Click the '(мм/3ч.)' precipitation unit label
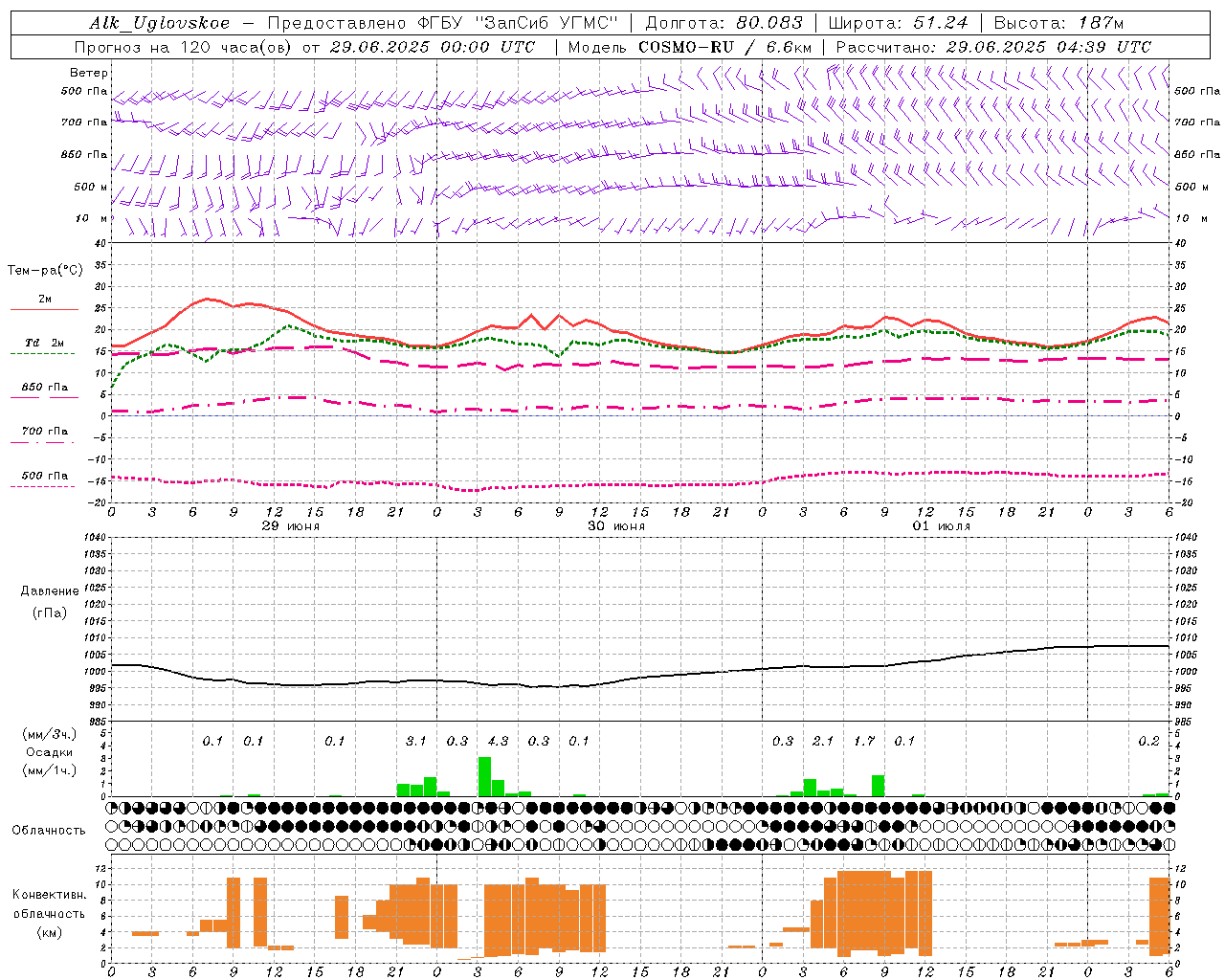The height and width of the screenshot is (980, 1225). click(x=50, y=734)
